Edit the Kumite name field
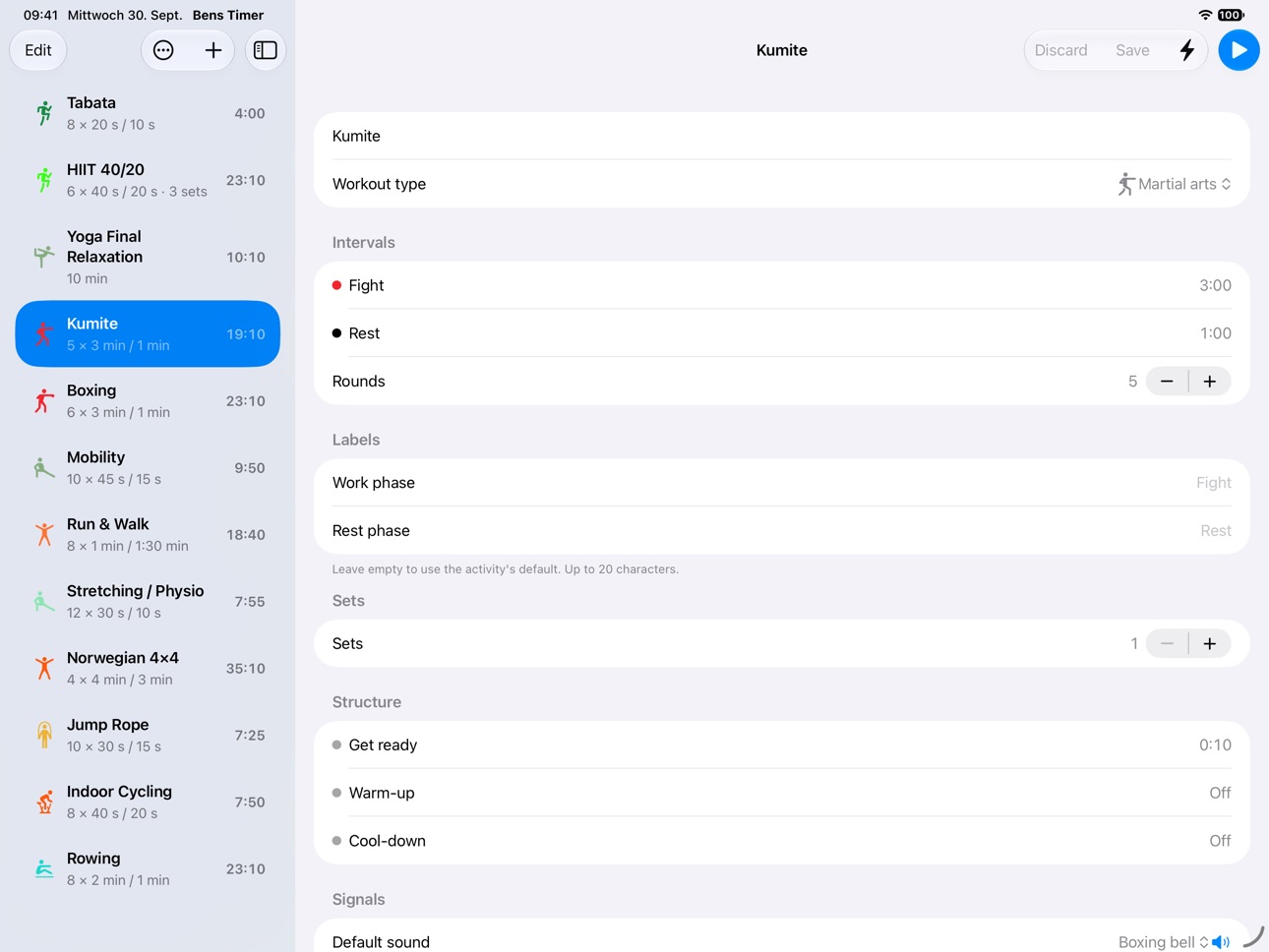The height and width of the screenshot is (952, 1269). (x=782, y=136)
